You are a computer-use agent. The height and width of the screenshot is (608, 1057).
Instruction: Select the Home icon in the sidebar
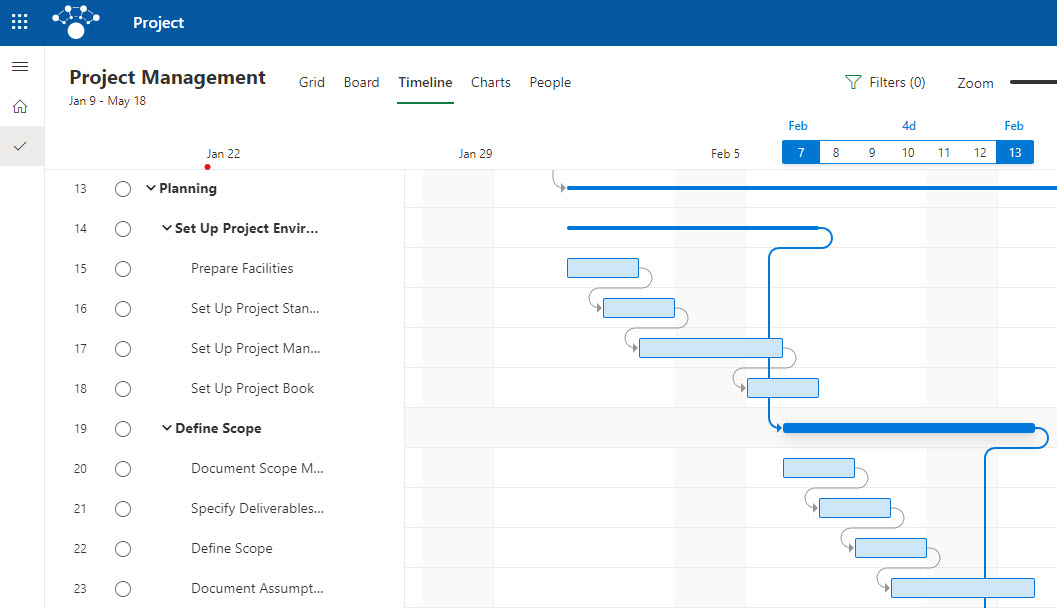[20, 104]
